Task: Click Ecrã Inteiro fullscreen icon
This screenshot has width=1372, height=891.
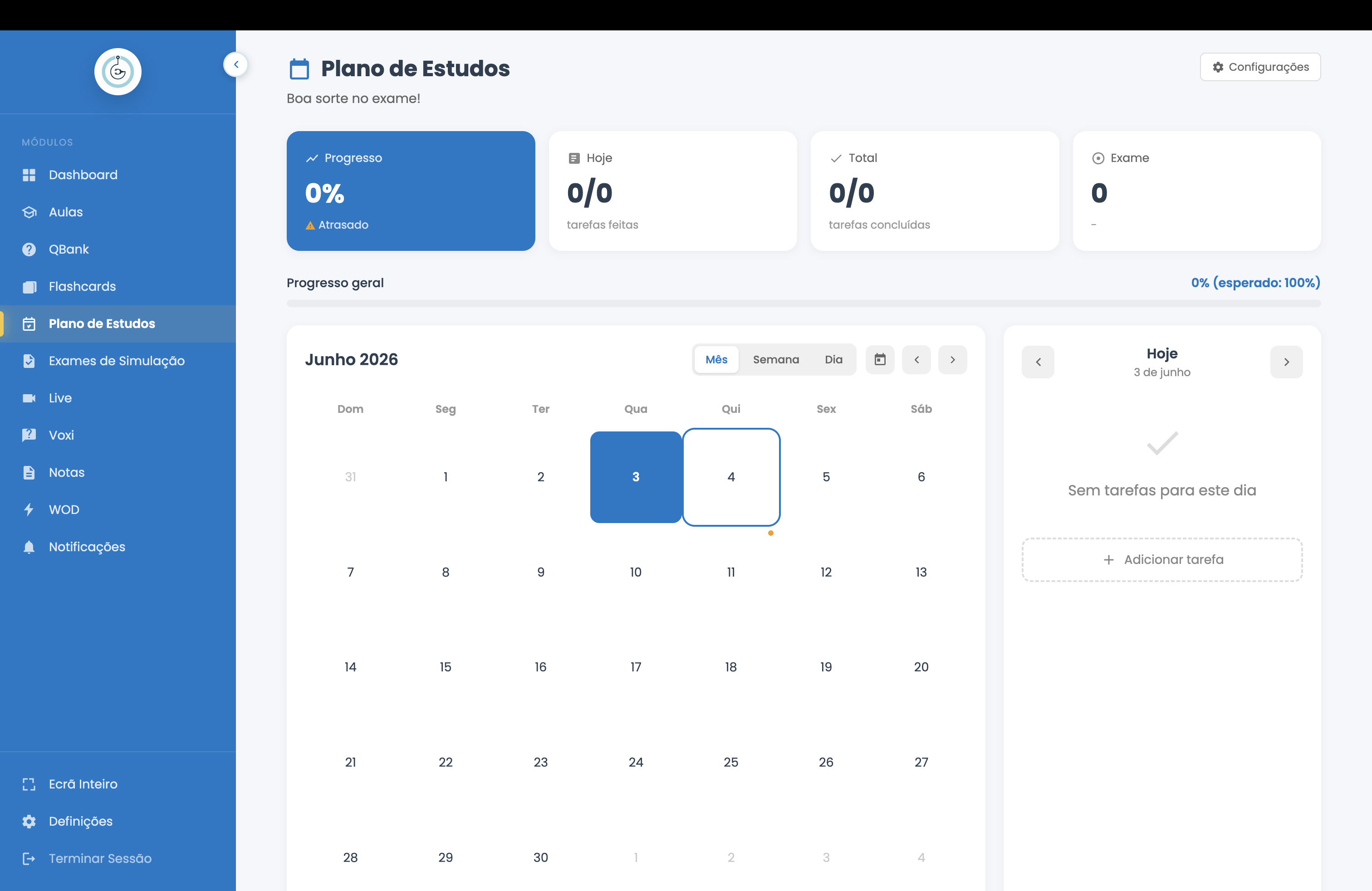Action: (29, 784)
